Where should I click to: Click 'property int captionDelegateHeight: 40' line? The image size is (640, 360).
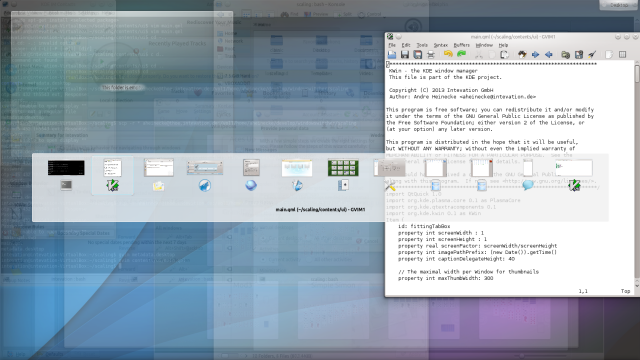[x=456, y=259]
